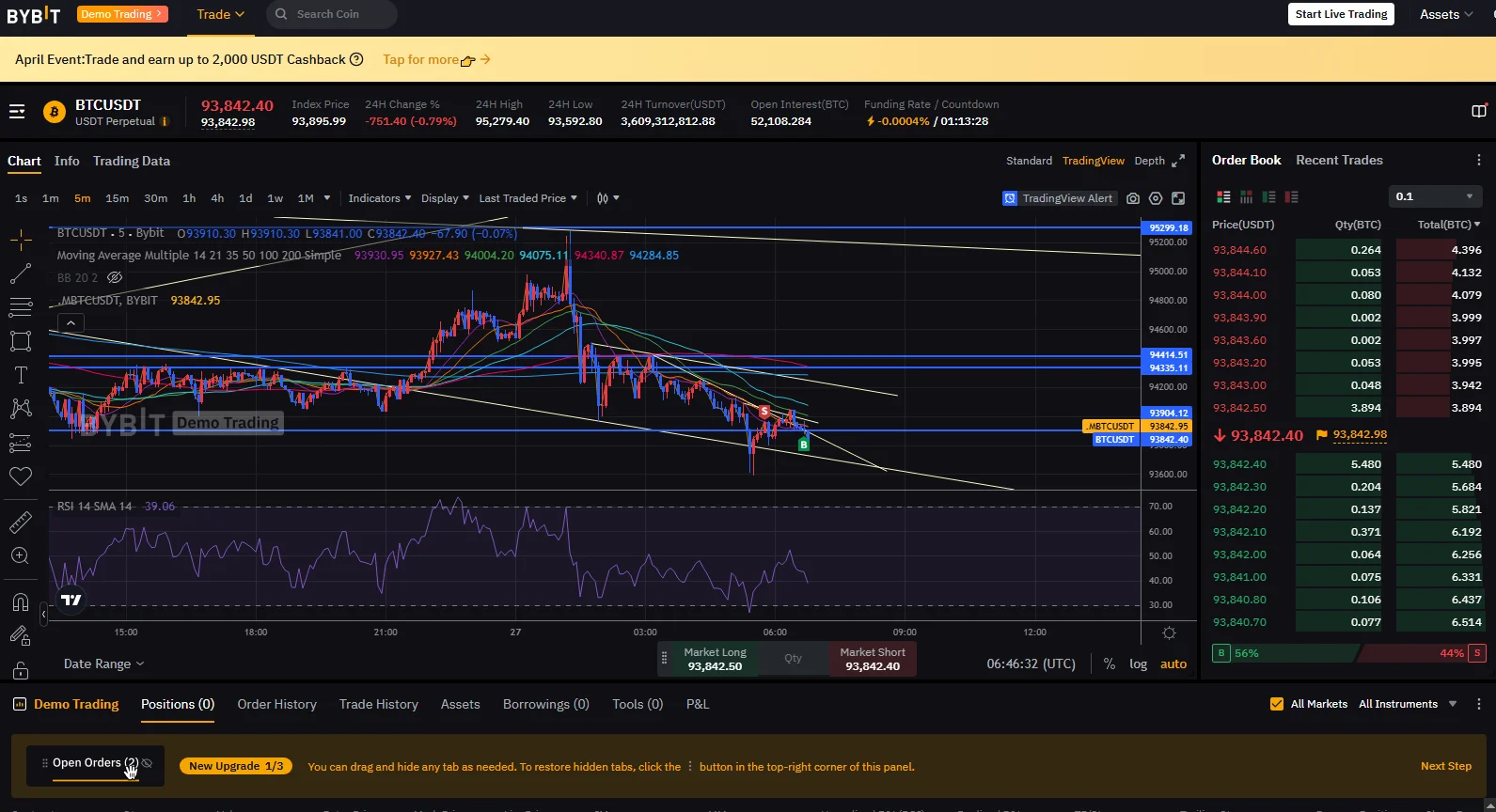The width and height of the screenshot is (1496, 812).
Task: Toggle auto scale on chart
Action: pos(1173,664)
